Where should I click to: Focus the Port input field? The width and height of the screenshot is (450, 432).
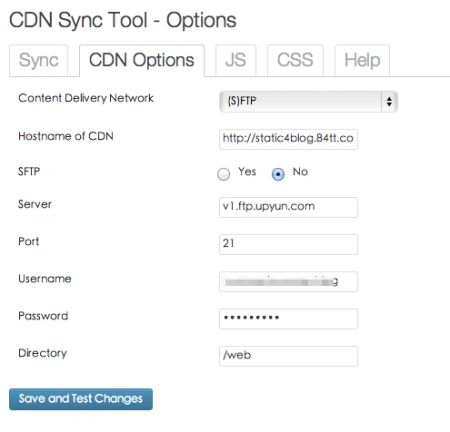click(288, 244)
